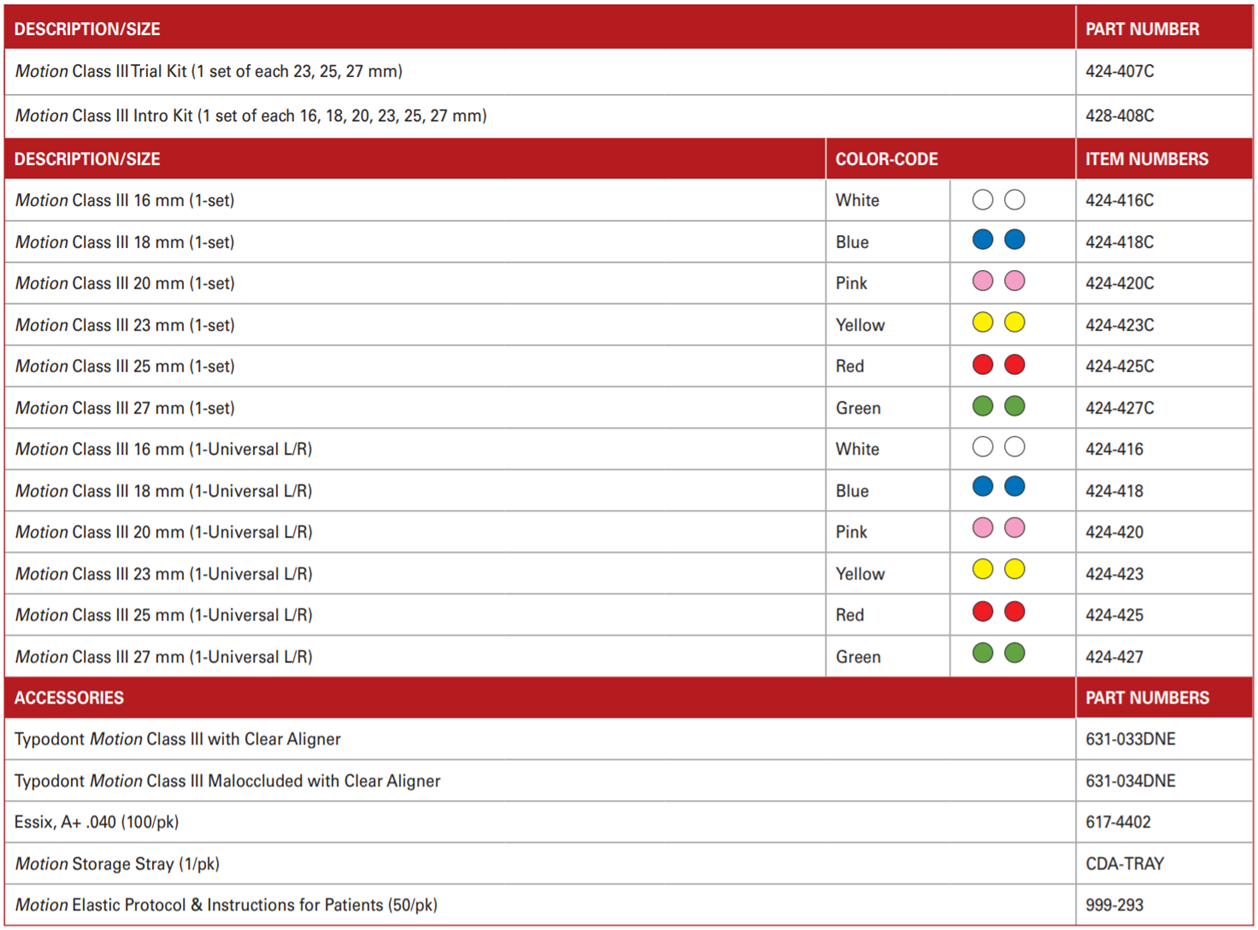Image resolution: width=1258 pixels, height=930 pixels.
Task: Click part number 424-407C
Action: coord(1120,72)
